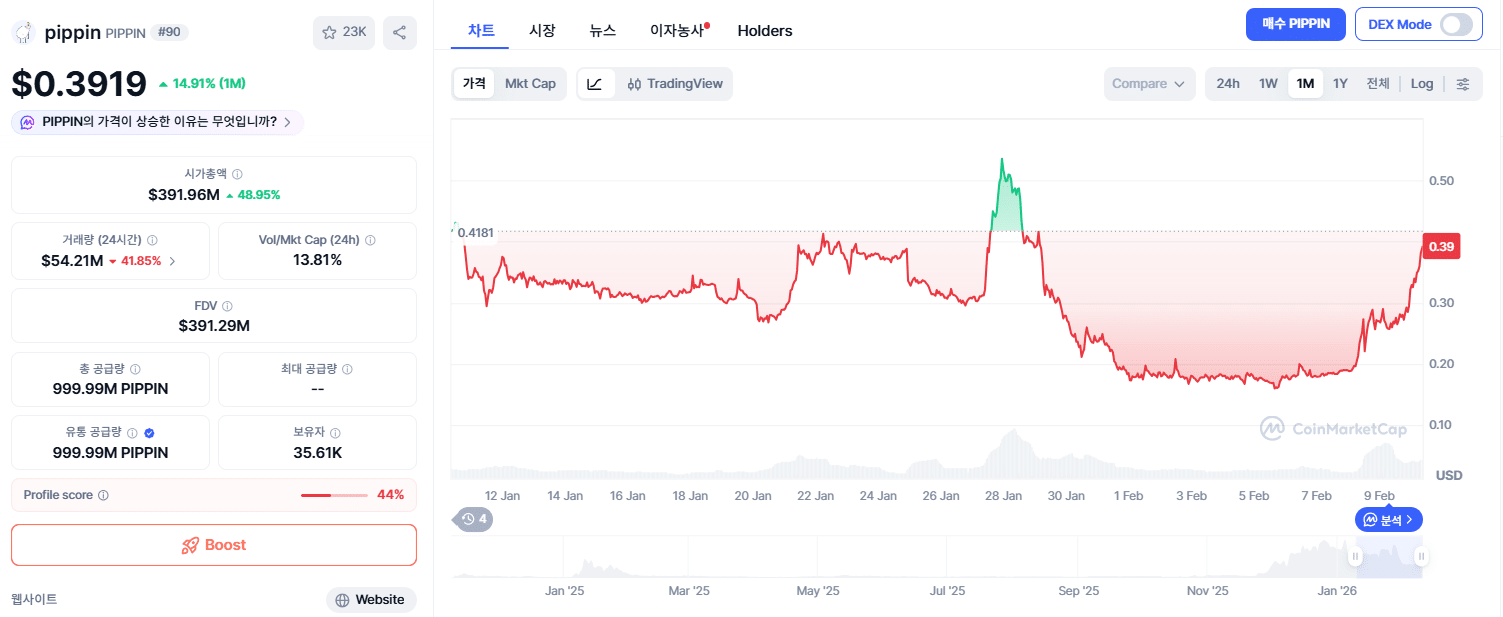1503x617 pixels.
Task: Open the Website link
Action: [371, 600]
